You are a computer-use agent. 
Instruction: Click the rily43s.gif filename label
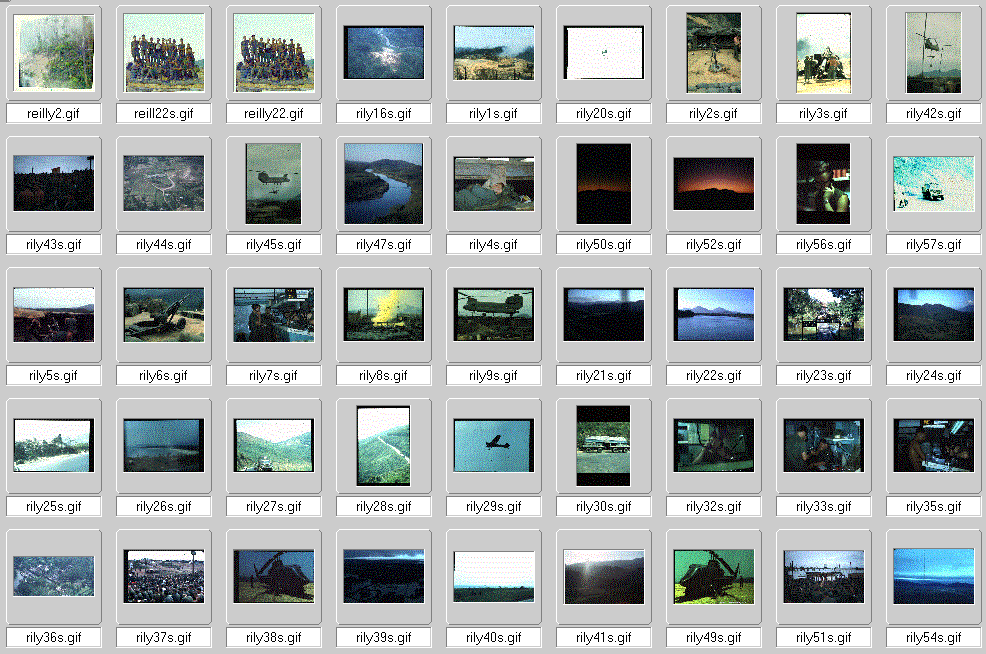point(54,245)
